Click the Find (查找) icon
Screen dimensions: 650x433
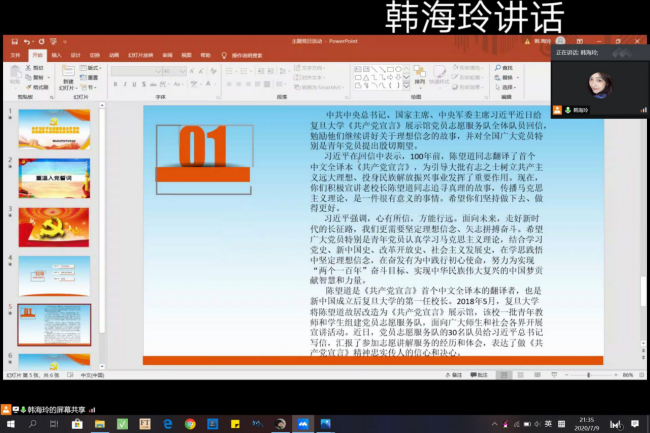505,67
